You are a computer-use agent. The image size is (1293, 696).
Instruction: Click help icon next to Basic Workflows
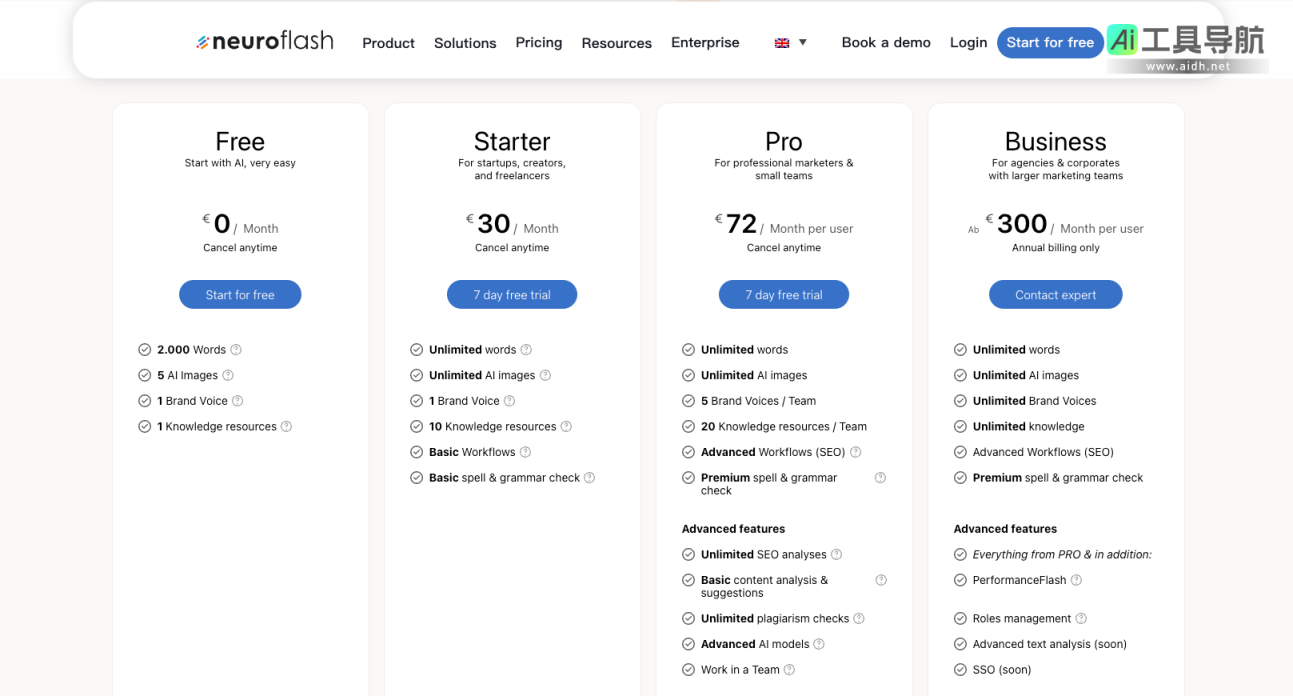pos(525,452)
